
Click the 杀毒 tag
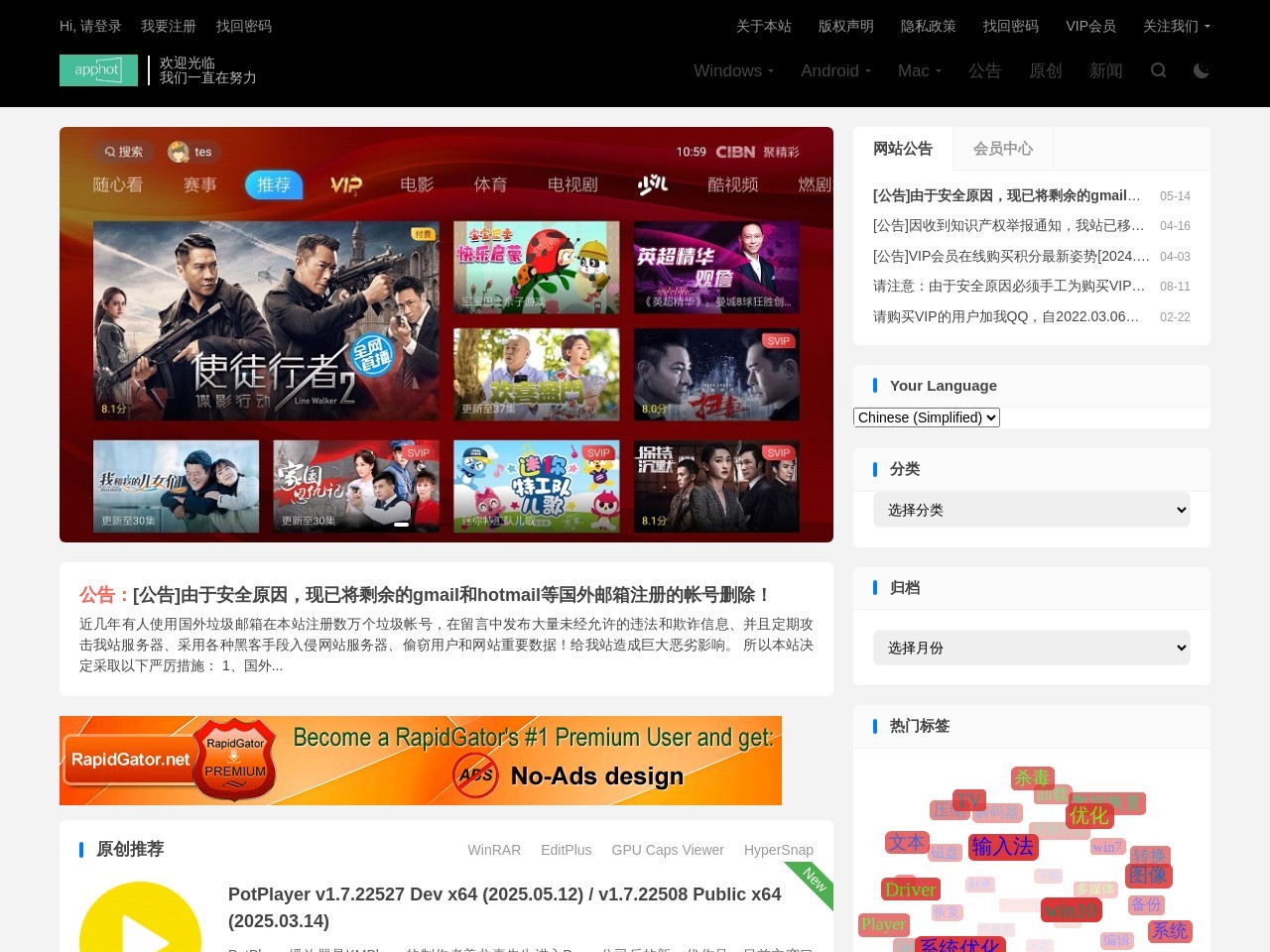(1032, 778)
